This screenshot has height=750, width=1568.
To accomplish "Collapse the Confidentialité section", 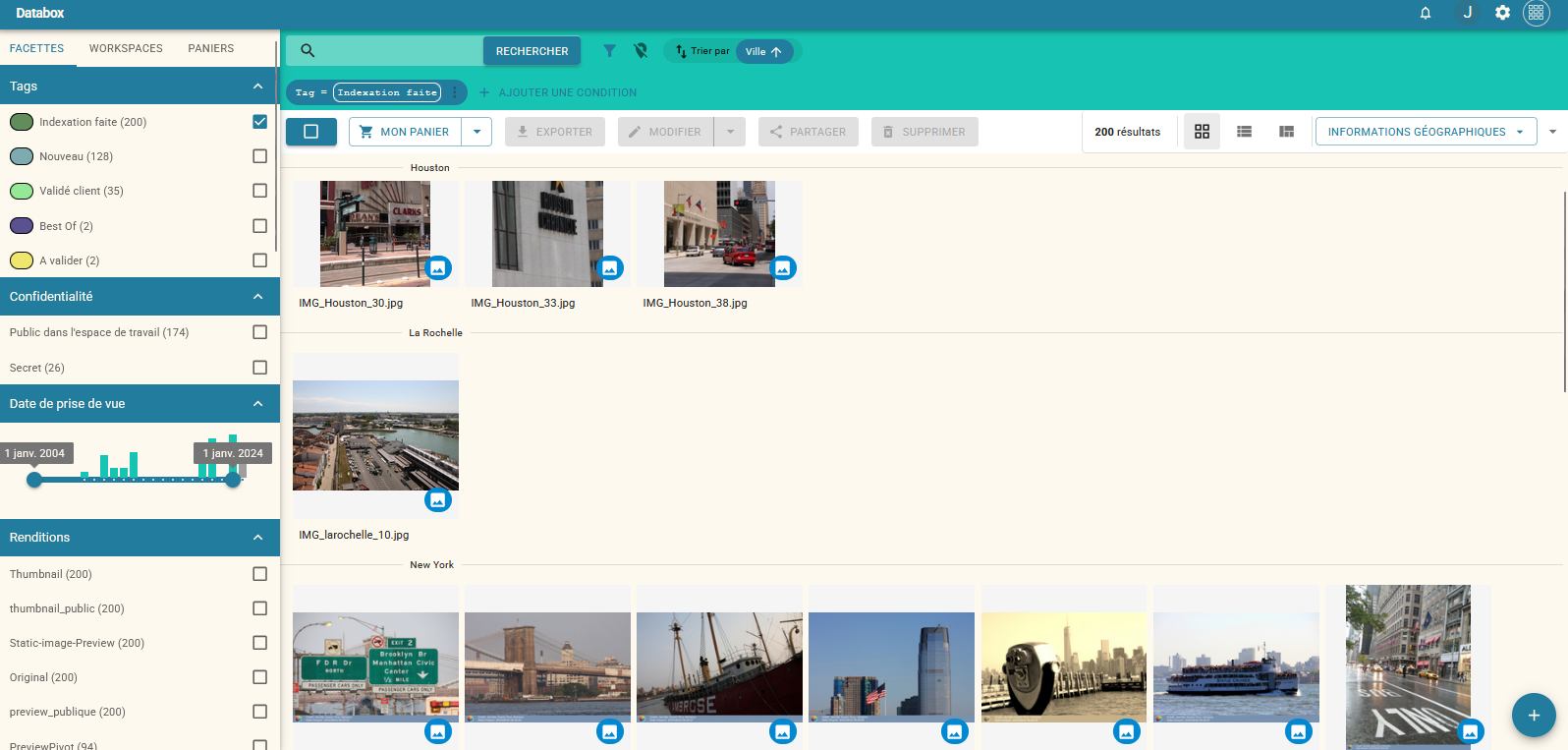I will point(257,297).
